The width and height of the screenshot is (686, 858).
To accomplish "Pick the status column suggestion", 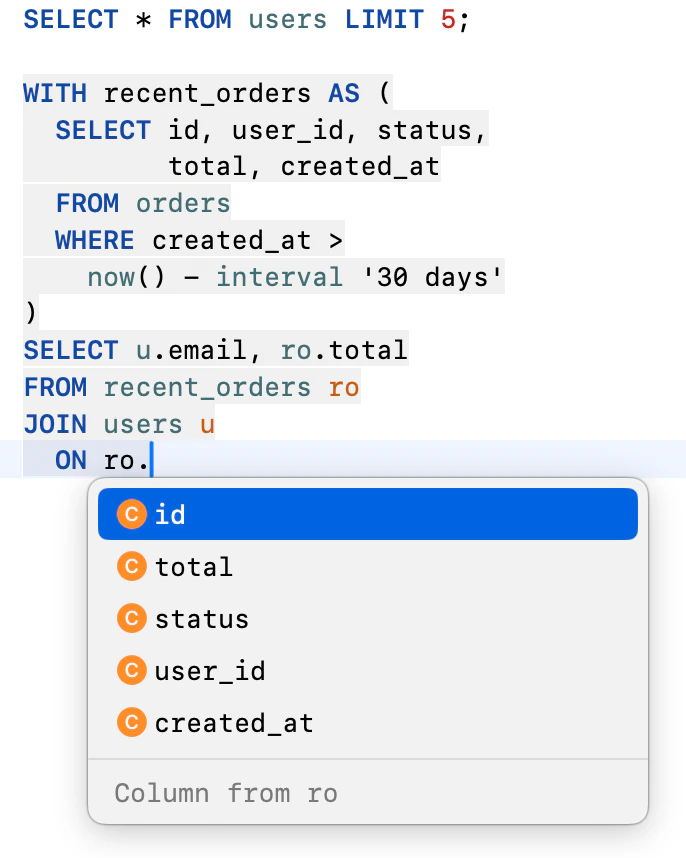I will [x=368, y=618].
